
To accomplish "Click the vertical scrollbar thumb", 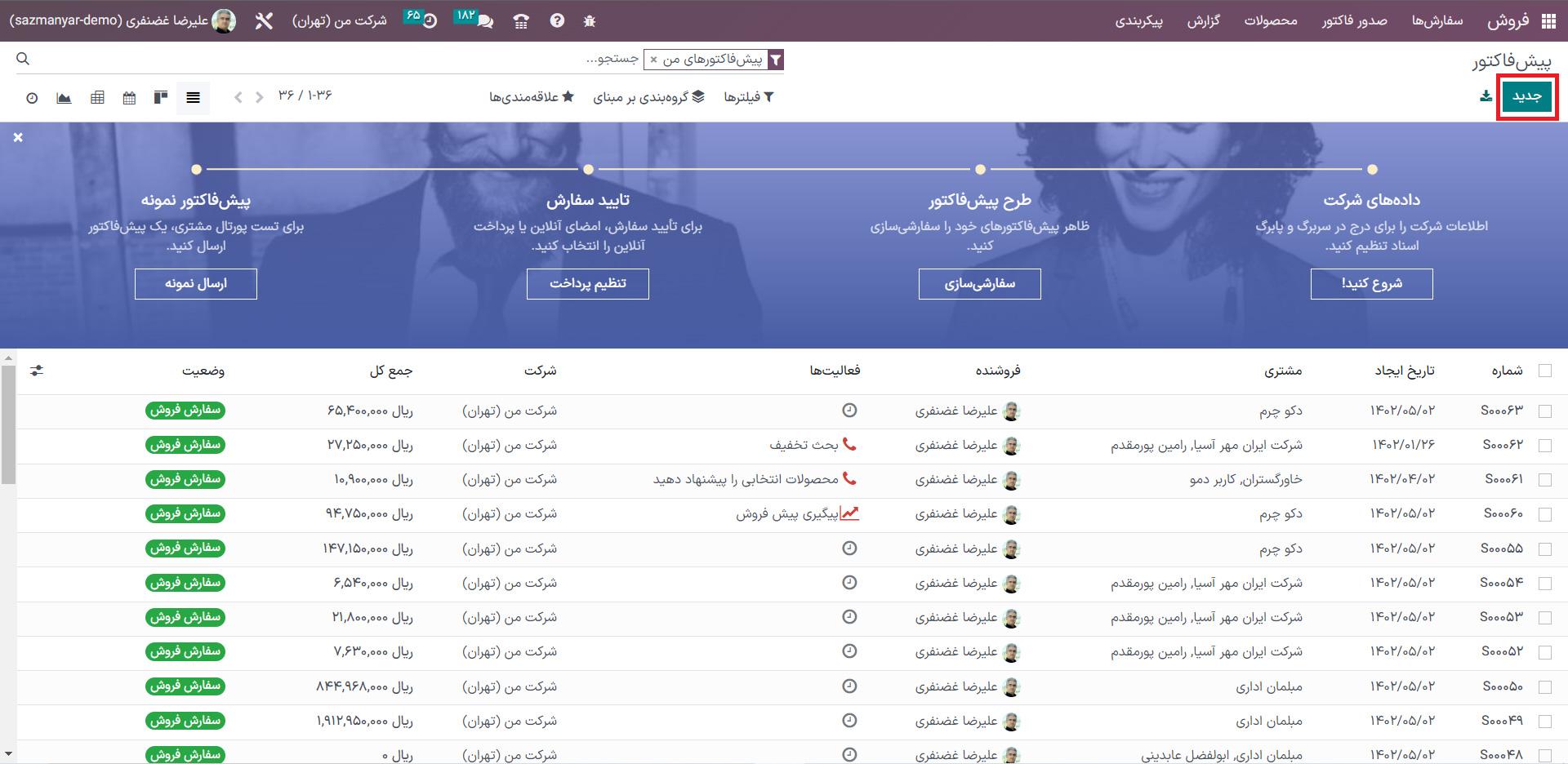I will (7, 424).
